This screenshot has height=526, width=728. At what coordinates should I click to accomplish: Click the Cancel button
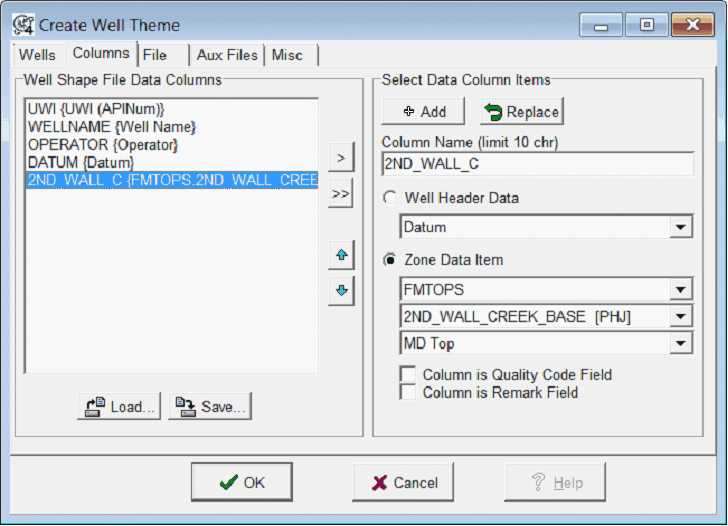(404, 482)
